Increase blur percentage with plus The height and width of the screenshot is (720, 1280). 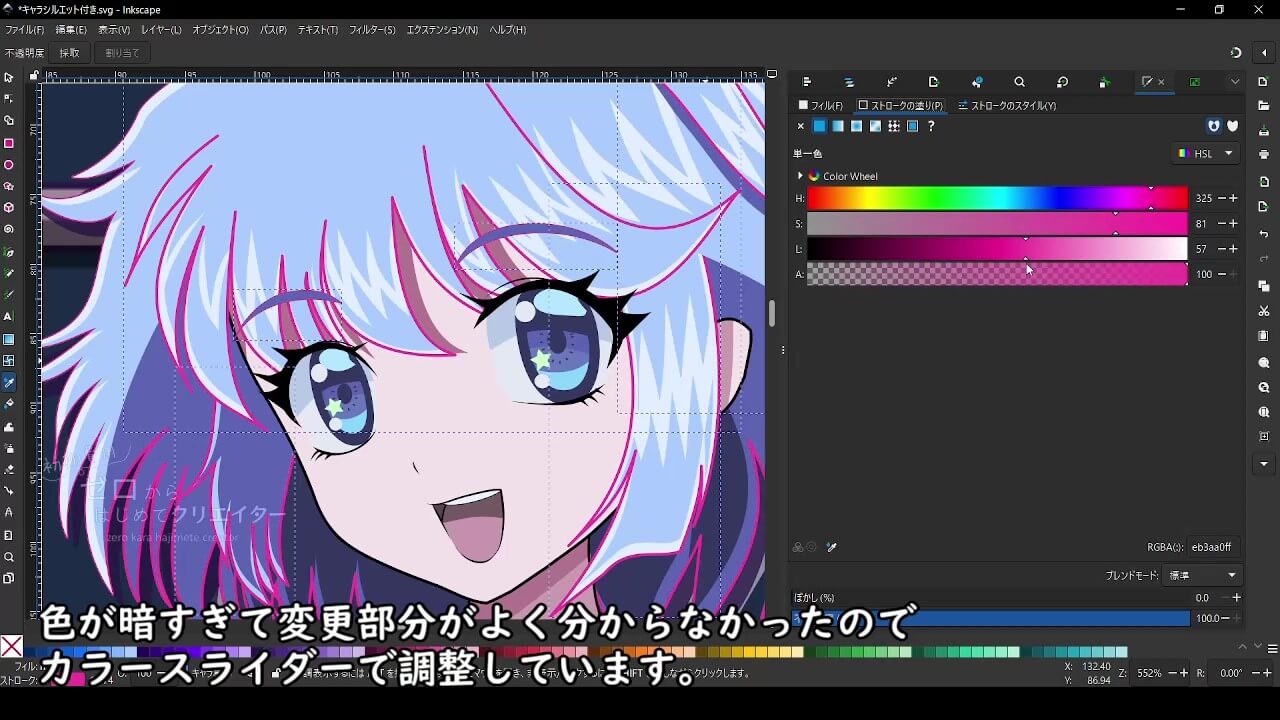click(1237, 598)
